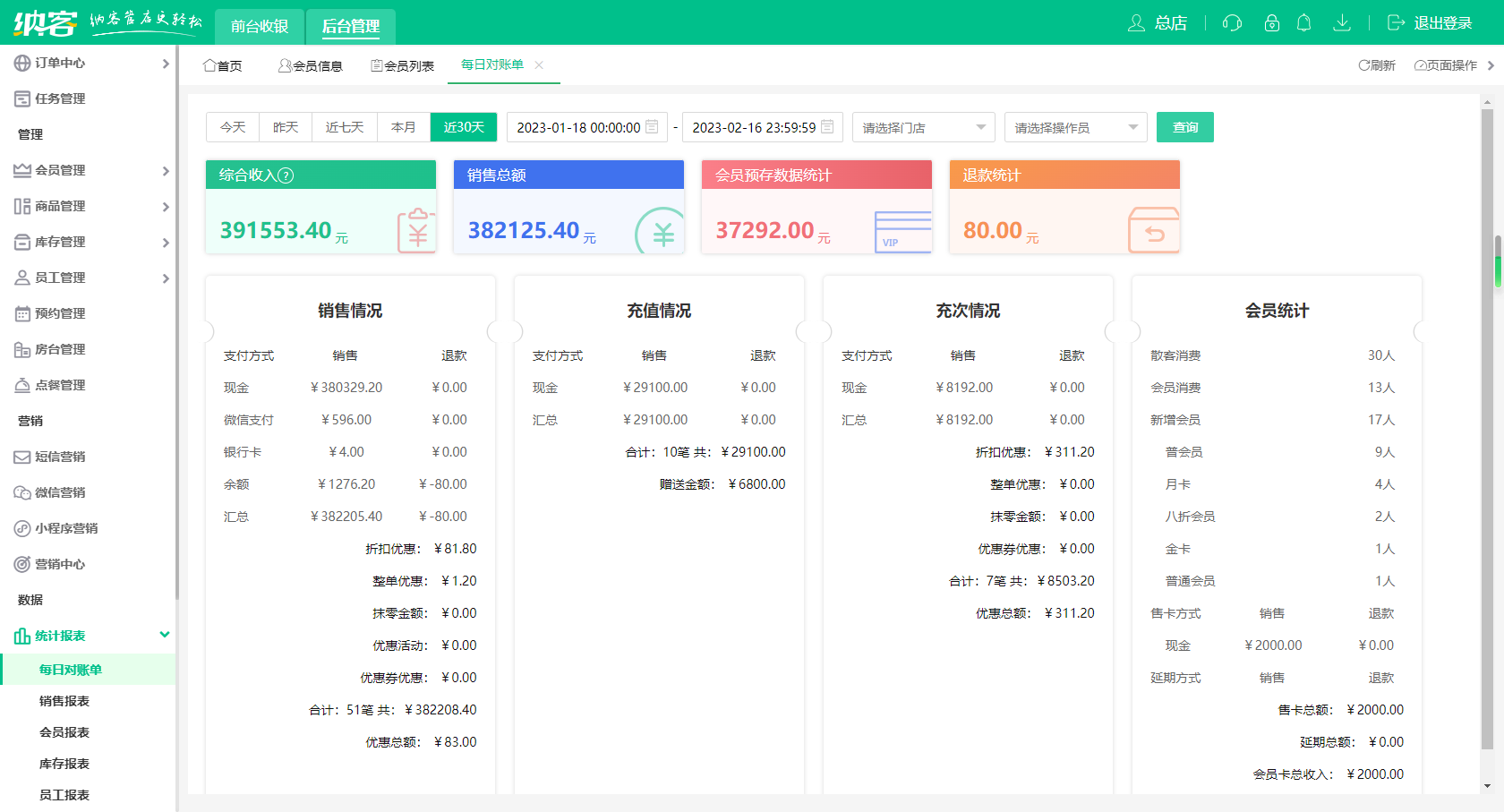Click the lock screen icon
Screen dimensions: 1504x812
coord(1271,23)
